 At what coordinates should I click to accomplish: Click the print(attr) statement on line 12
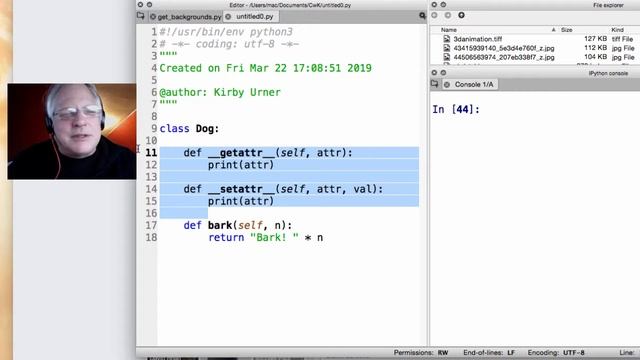coord(241,165)
